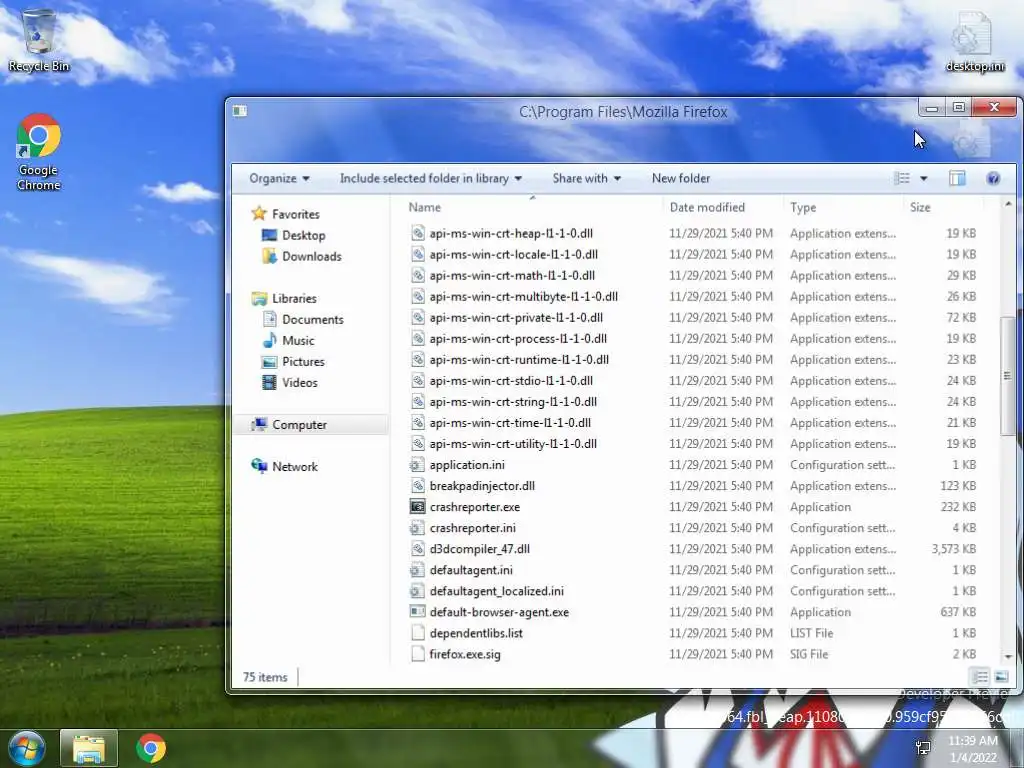Click the defaultagent_localized.ini file icon
Image resolution: width=1024 pixels, height=768 pixels.
click(x=417, y=590)
